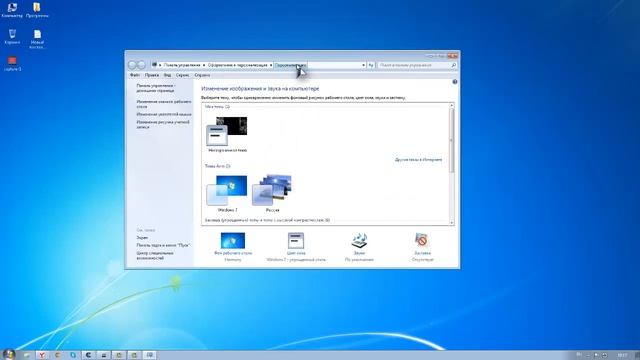This screenshot has height=360, width=640.
Task: Go back with the Back arrow button
Action: click(132, 65)
